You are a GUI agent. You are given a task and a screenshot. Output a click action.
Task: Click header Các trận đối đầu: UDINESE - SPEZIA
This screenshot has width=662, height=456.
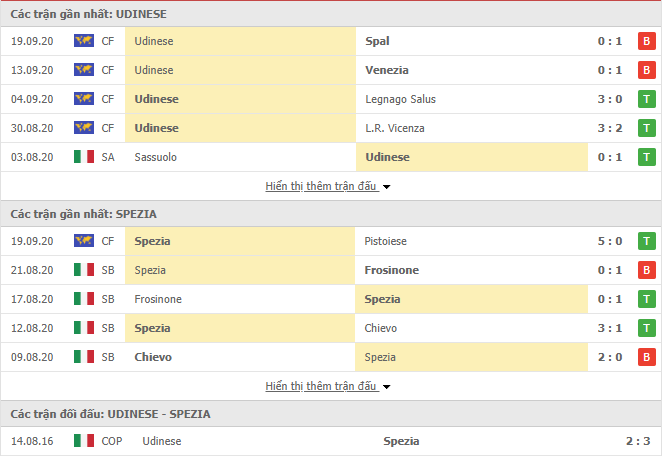coord(110,414)
